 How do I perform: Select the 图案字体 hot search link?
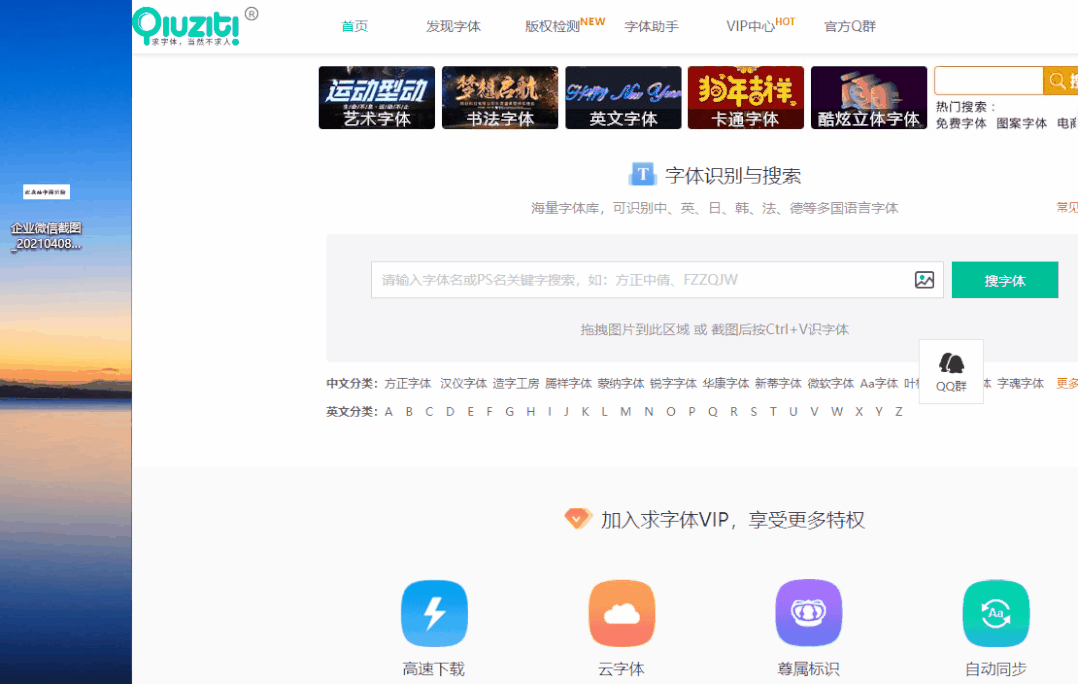[1022, 123]
